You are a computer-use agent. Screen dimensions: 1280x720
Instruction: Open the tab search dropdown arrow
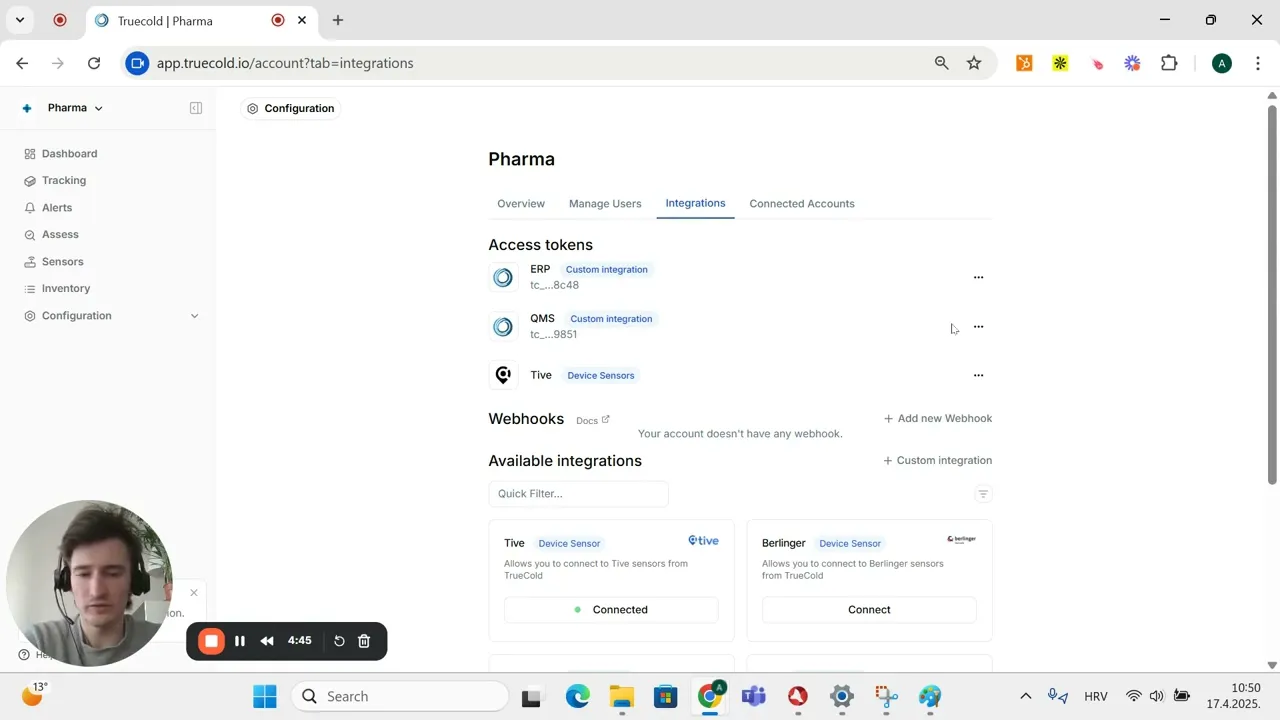click(x=20, y=20)
